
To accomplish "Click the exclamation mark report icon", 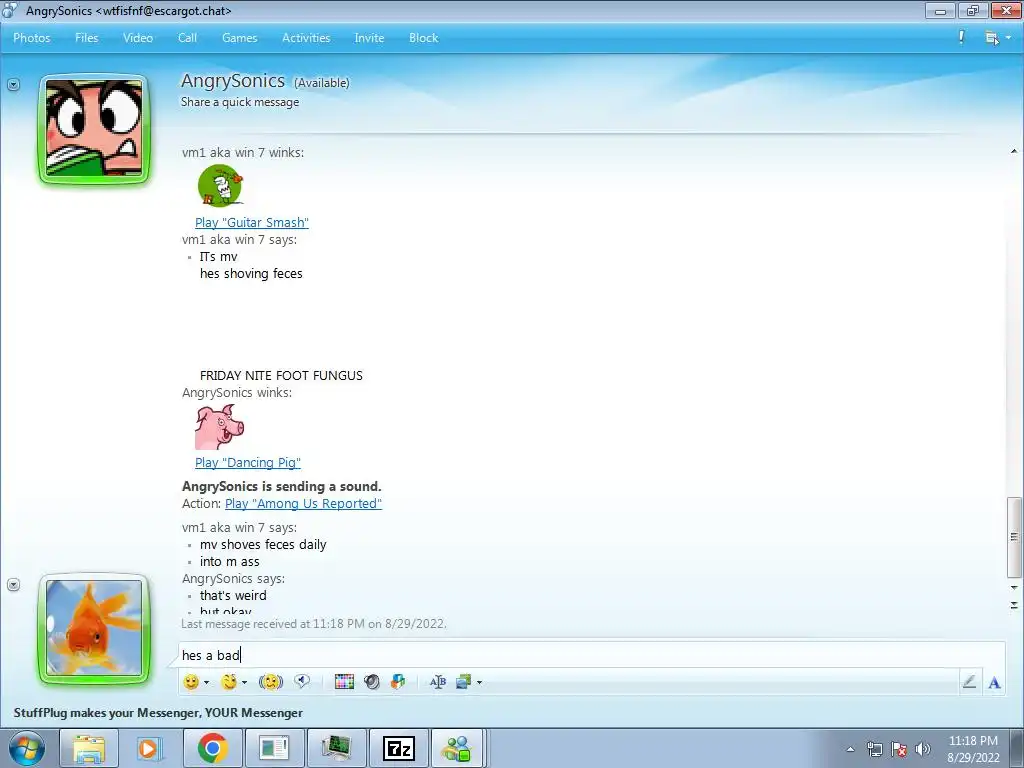I will pos(961,37).
